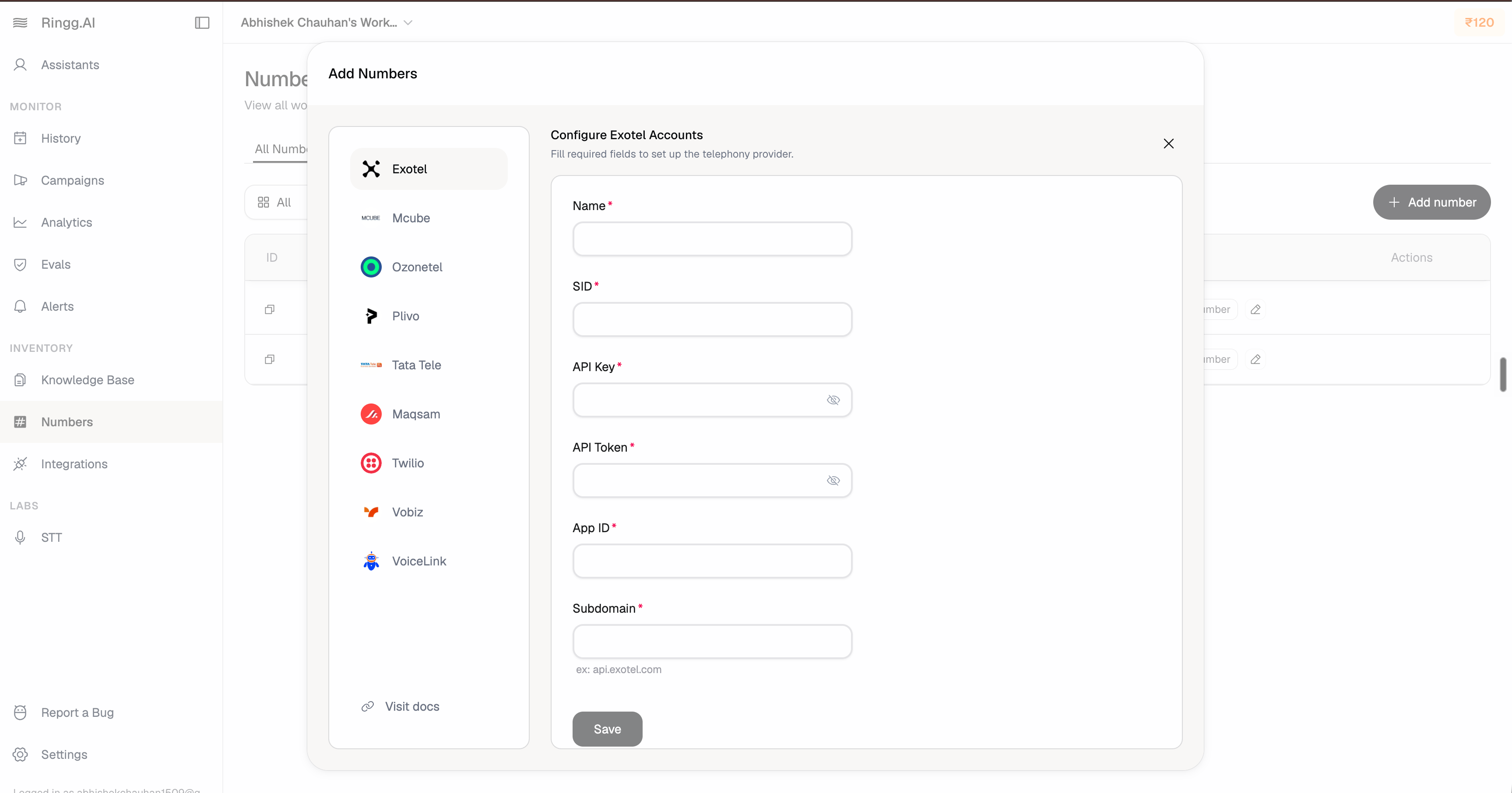Image resolution: width=1512 pixels, height=793 pixels.
Task: Close the Configure Exotel Accounts panel
Action: [1168, 143]
